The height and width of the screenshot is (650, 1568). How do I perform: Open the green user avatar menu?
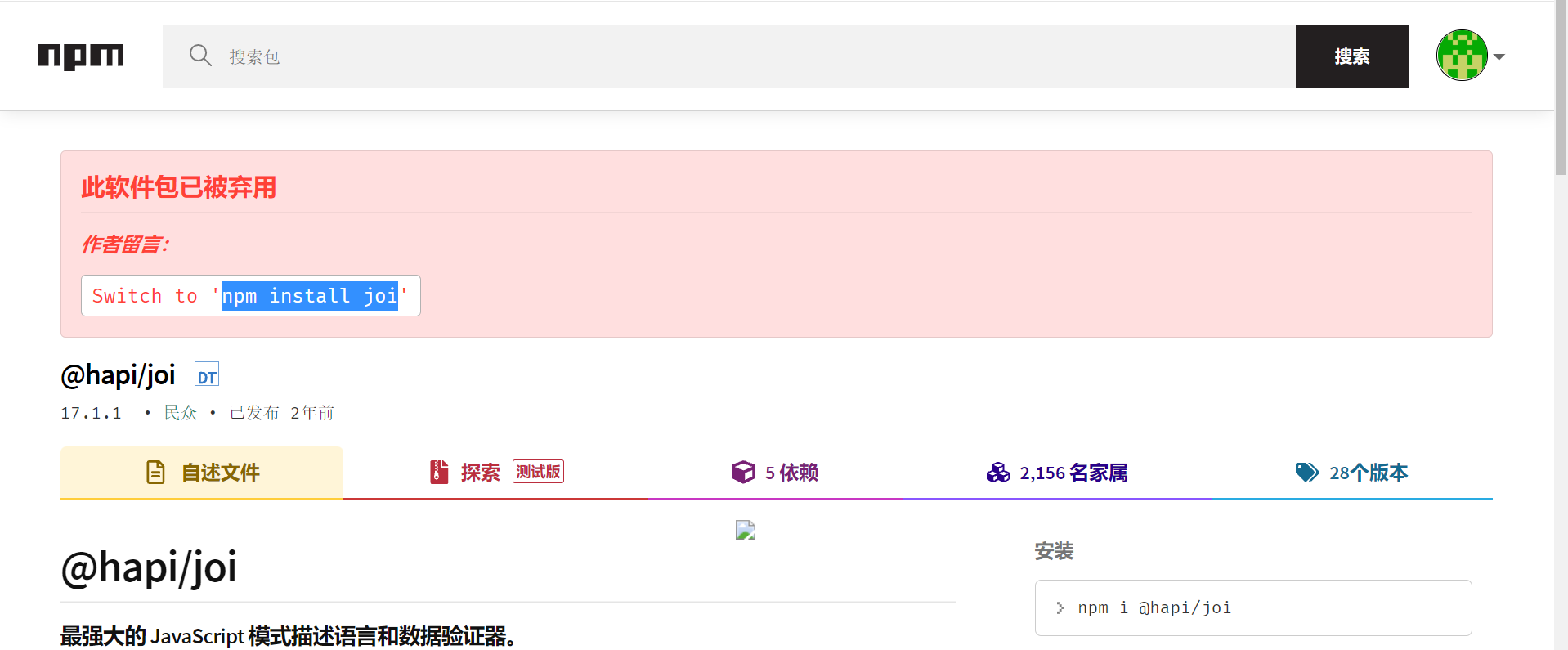pyautogui.click(x=1462, y=56)
